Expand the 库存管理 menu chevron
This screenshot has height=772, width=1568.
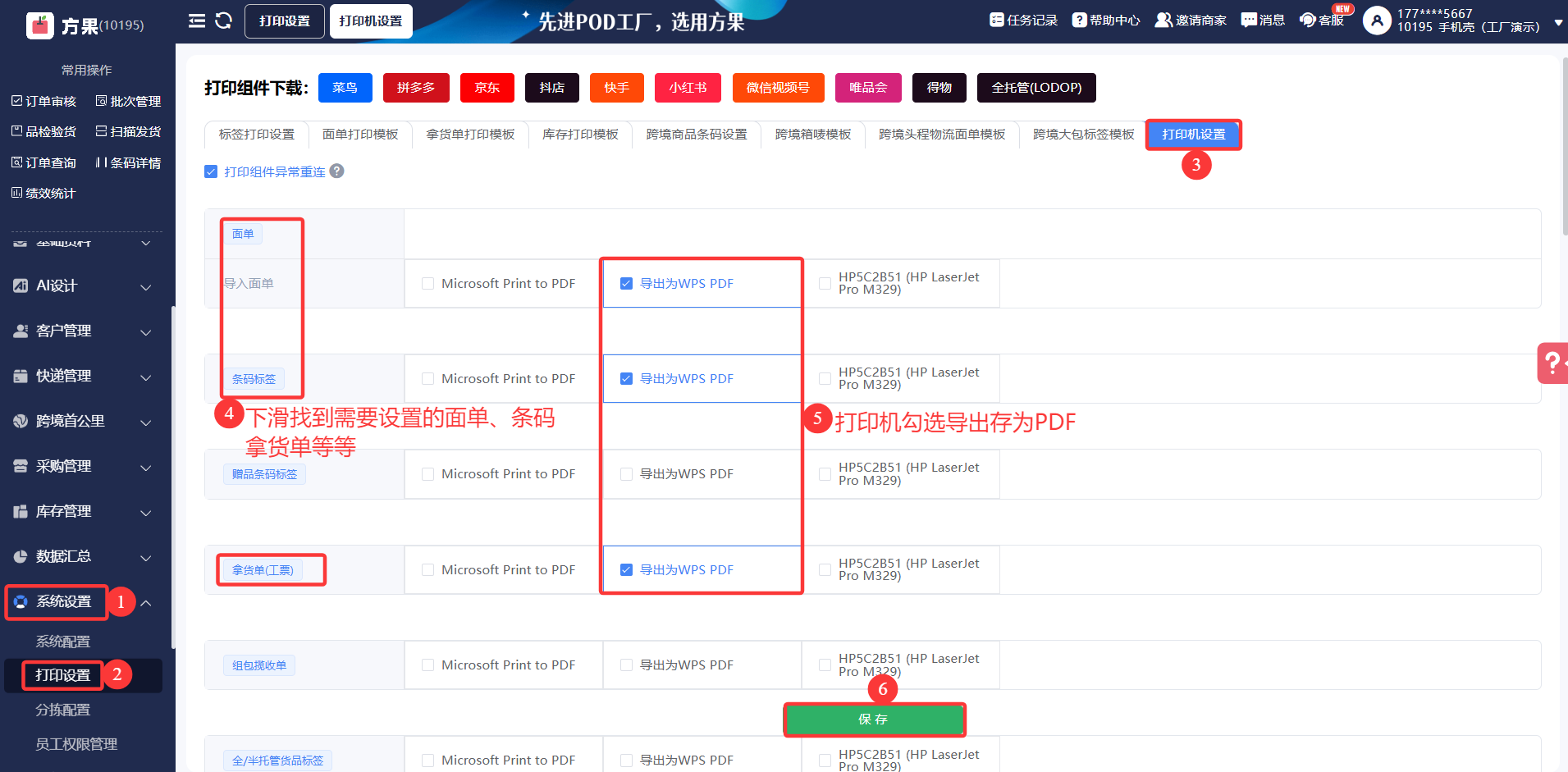click(146, 513)
